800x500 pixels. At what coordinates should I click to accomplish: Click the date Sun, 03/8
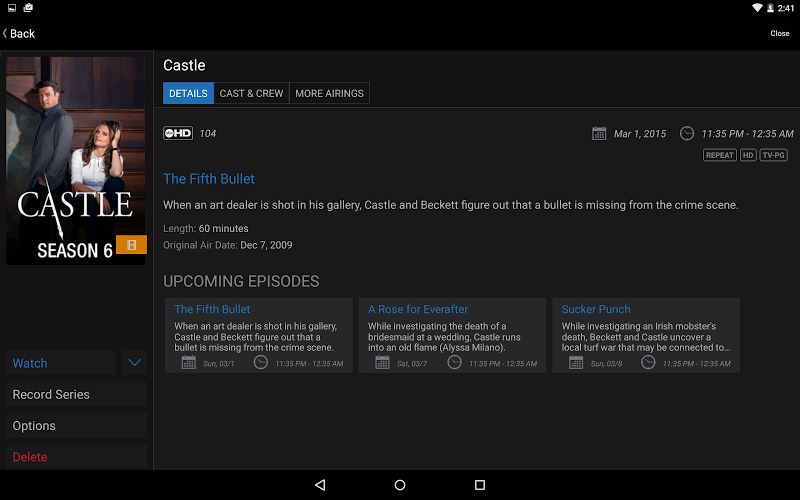[606, 364]
